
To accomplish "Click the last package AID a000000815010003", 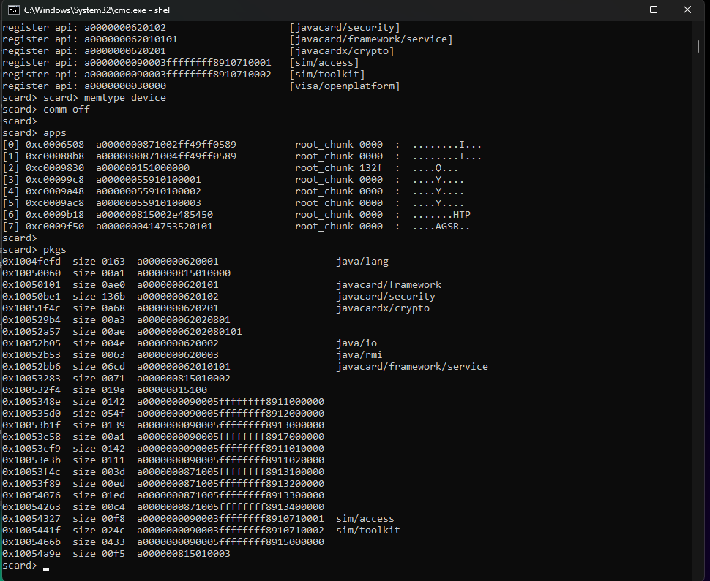I will (184, 554).
